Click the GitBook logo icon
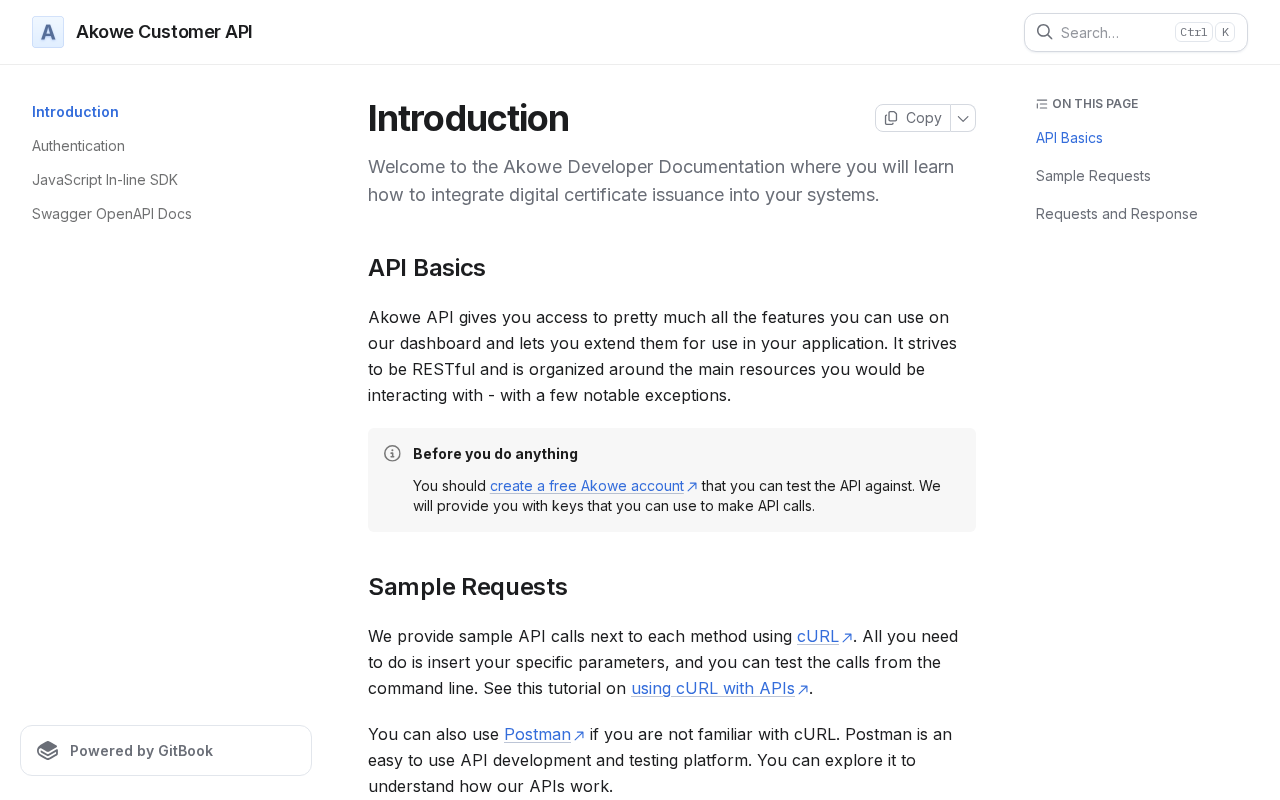 pos(47,751)
